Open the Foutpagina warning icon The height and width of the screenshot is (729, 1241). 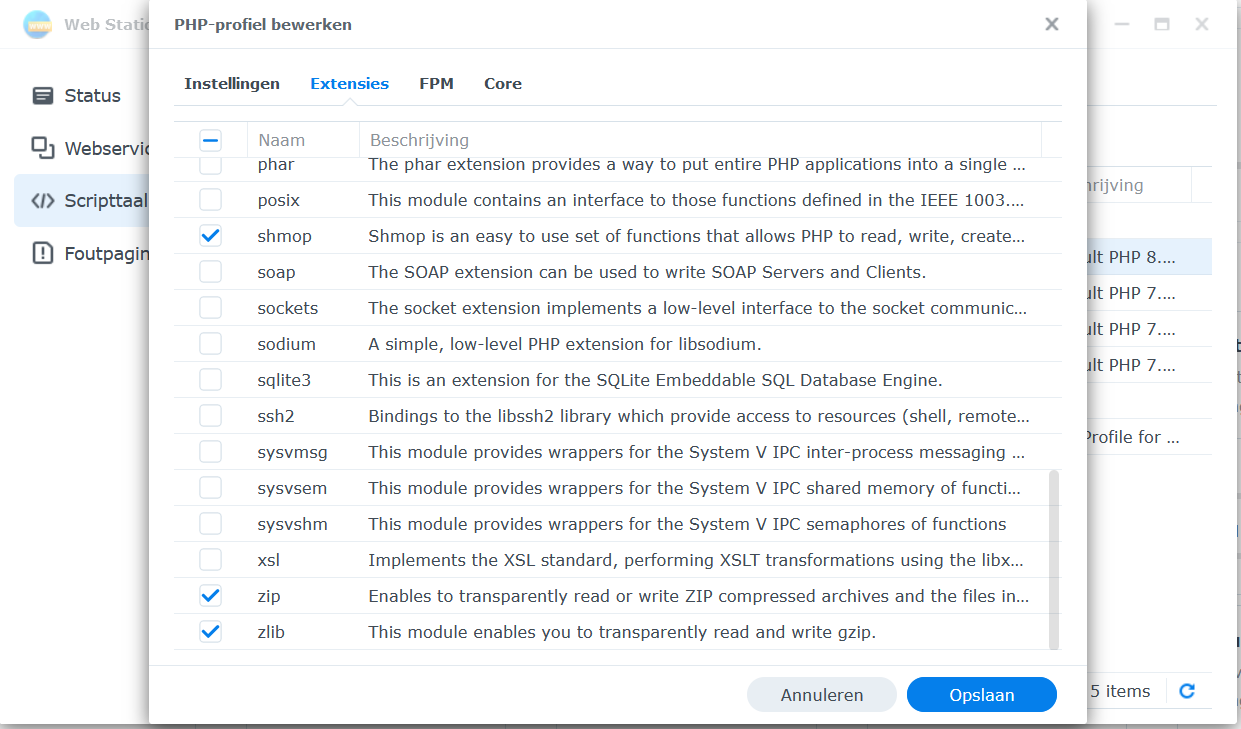point(43,253)
